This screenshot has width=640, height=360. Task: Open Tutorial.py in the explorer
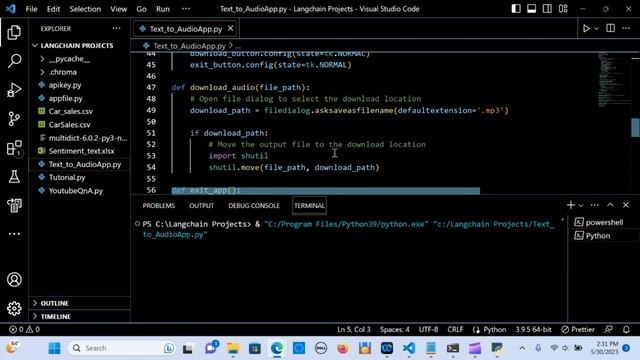(x=67, y=178)
